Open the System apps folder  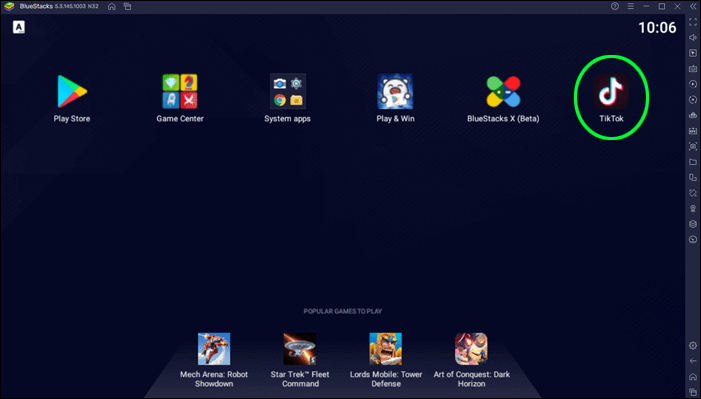(x=287, y=91)
